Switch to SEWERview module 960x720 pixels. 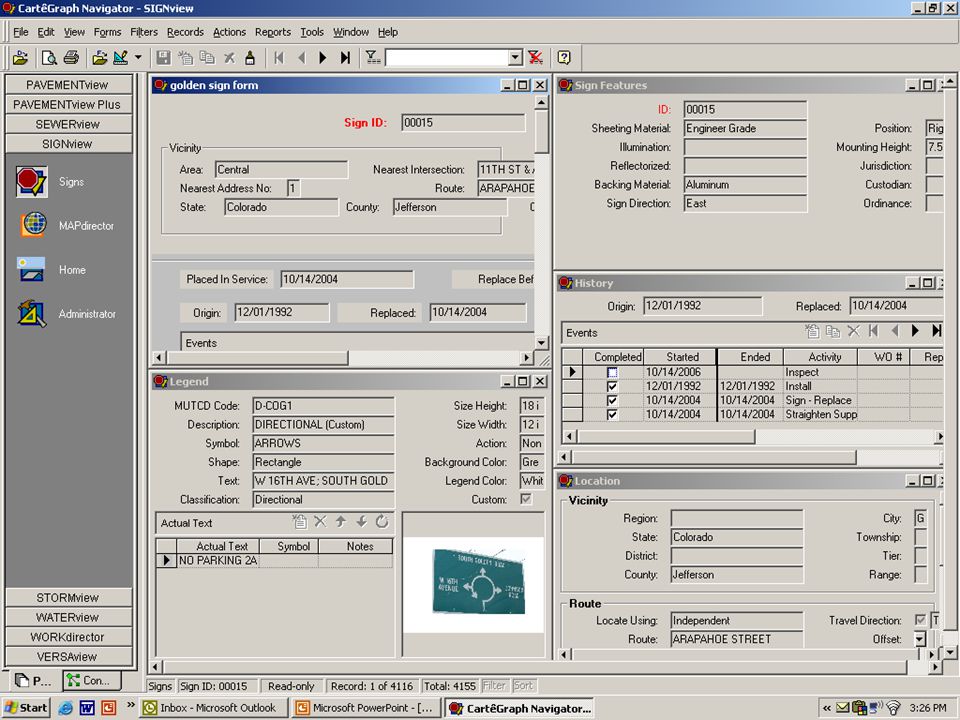click(x=68, y=124)
